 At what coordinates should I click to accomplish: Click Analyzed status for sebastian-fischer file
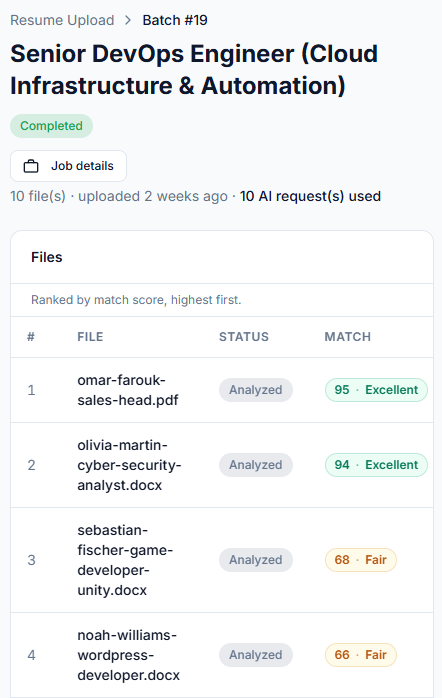coord(255,560)
